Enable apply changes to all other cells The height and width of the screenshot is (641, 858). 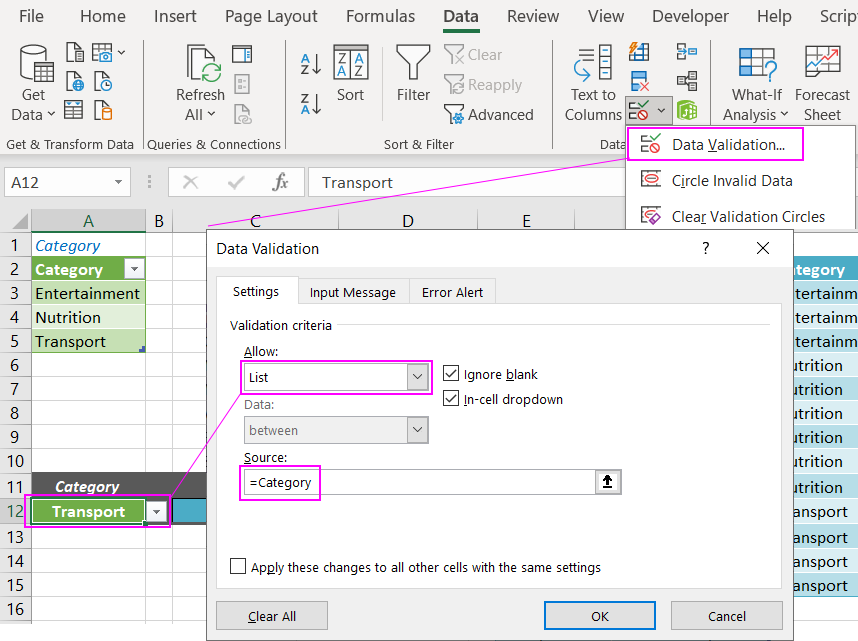(238, 567)
